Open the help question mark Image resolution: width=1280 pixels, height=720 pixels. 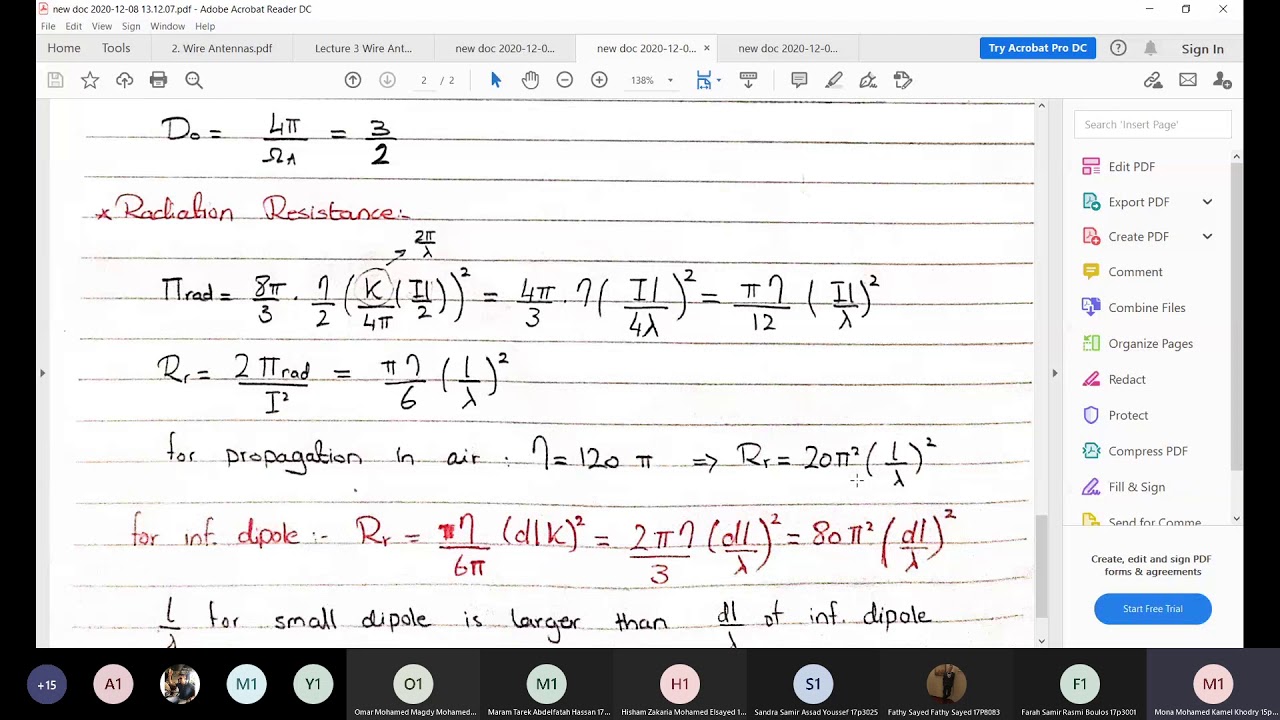coord(1118,48)
